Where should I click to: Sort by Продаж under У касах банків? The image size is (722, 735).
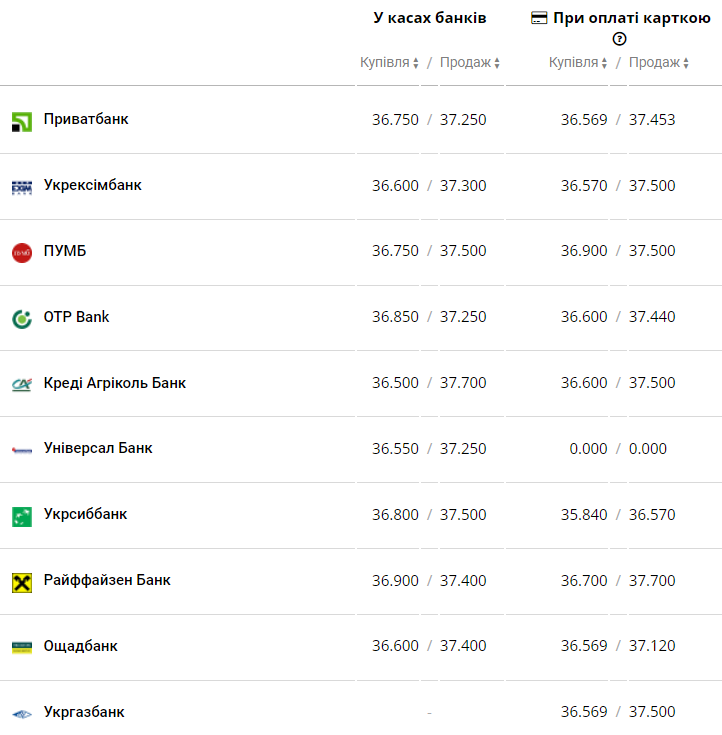point(470,62)
